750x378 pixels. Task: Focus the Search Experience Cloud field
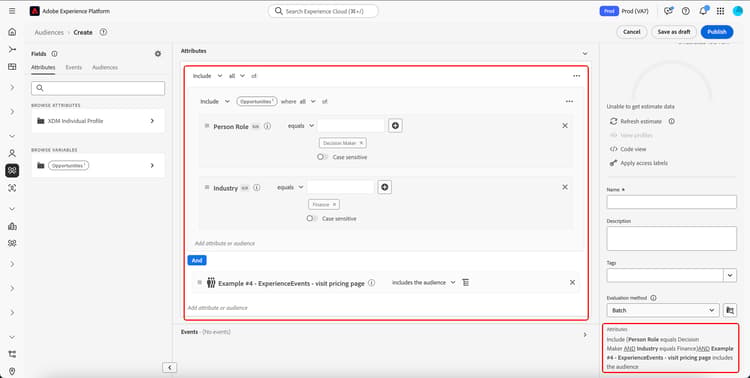pyautogui.click(x=323, y=11)
